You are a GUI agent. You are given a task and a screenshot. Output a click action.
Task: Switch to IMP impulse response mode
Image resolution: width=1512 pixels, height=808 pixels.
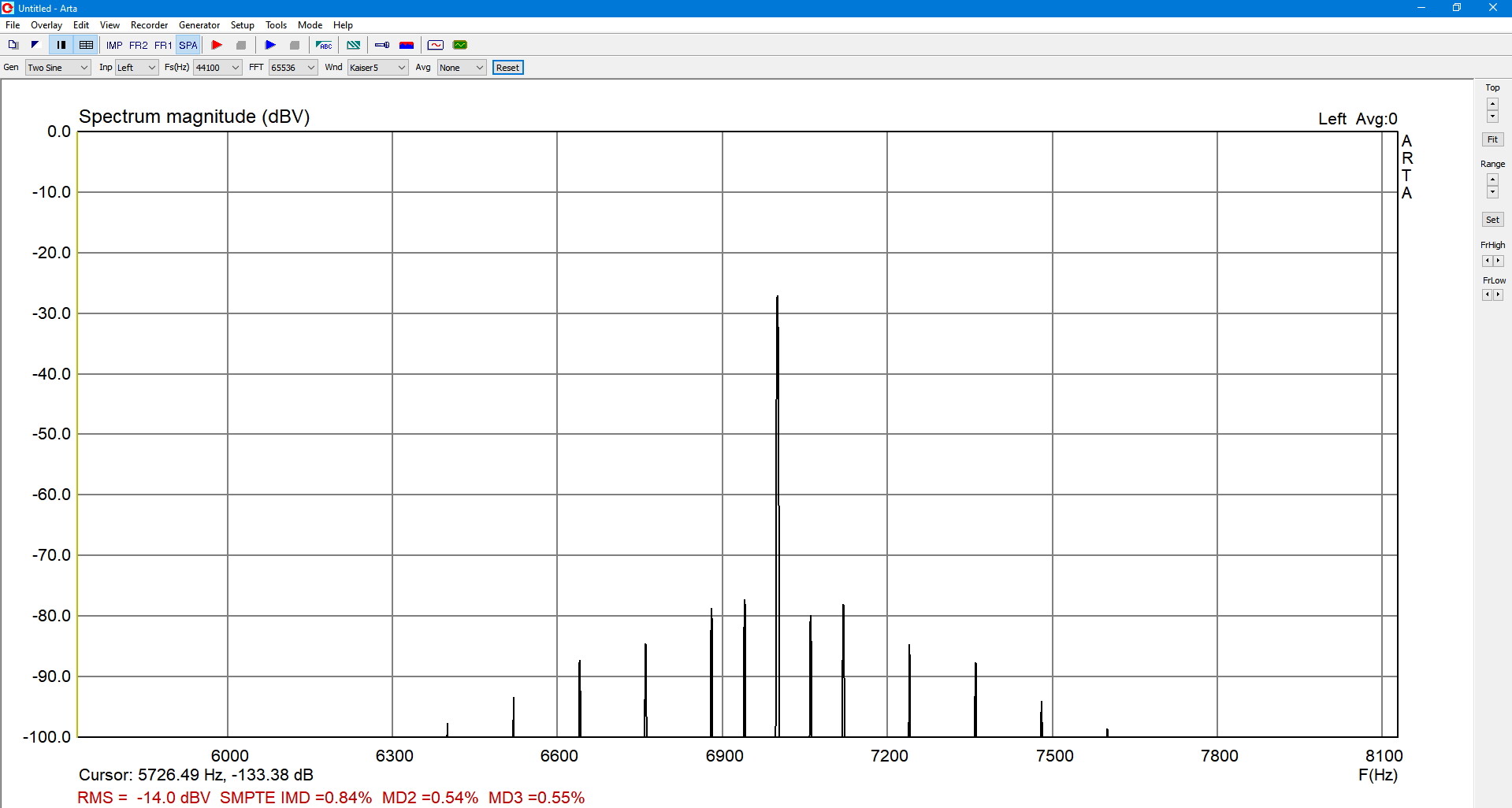click(x=114, y=45)
